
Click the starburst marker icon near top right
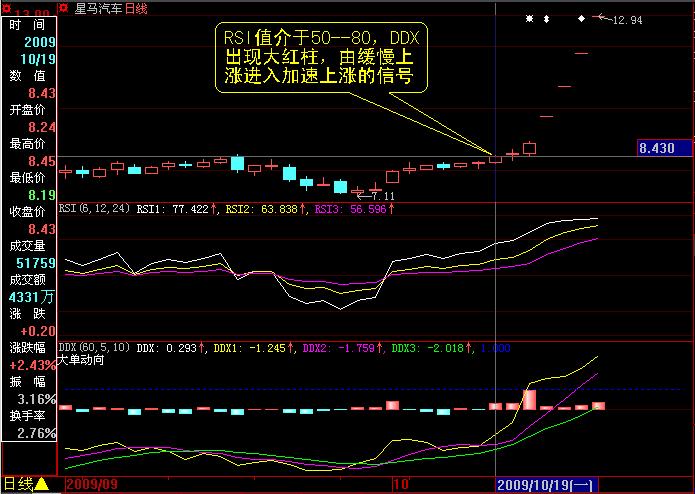[529, 19]
